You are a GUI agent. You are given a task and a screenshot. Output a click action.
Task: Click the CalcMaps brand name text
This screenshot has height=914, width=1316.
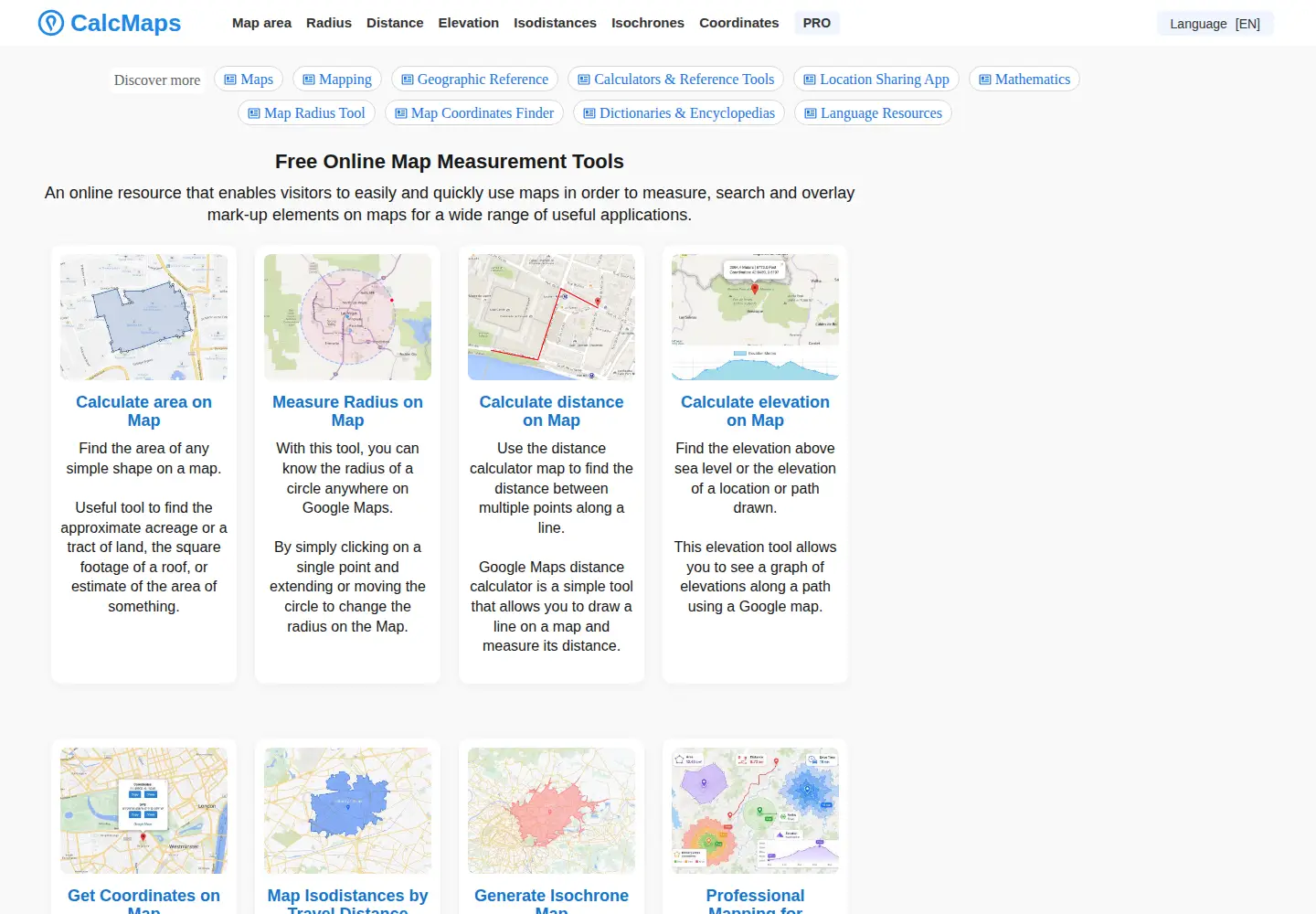[x=125, y=23]
